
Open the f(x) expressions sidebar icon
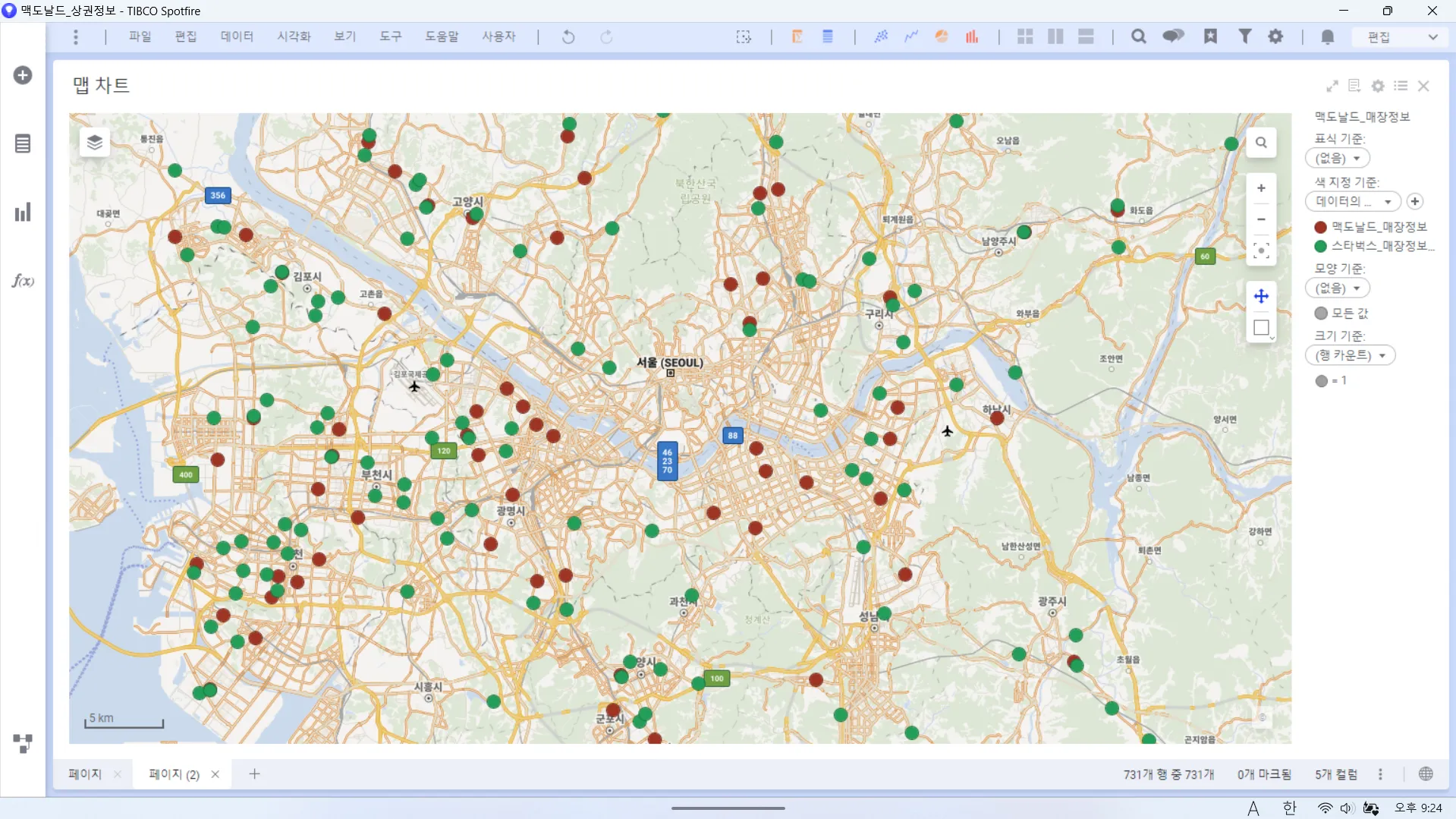tap(23, 281)
